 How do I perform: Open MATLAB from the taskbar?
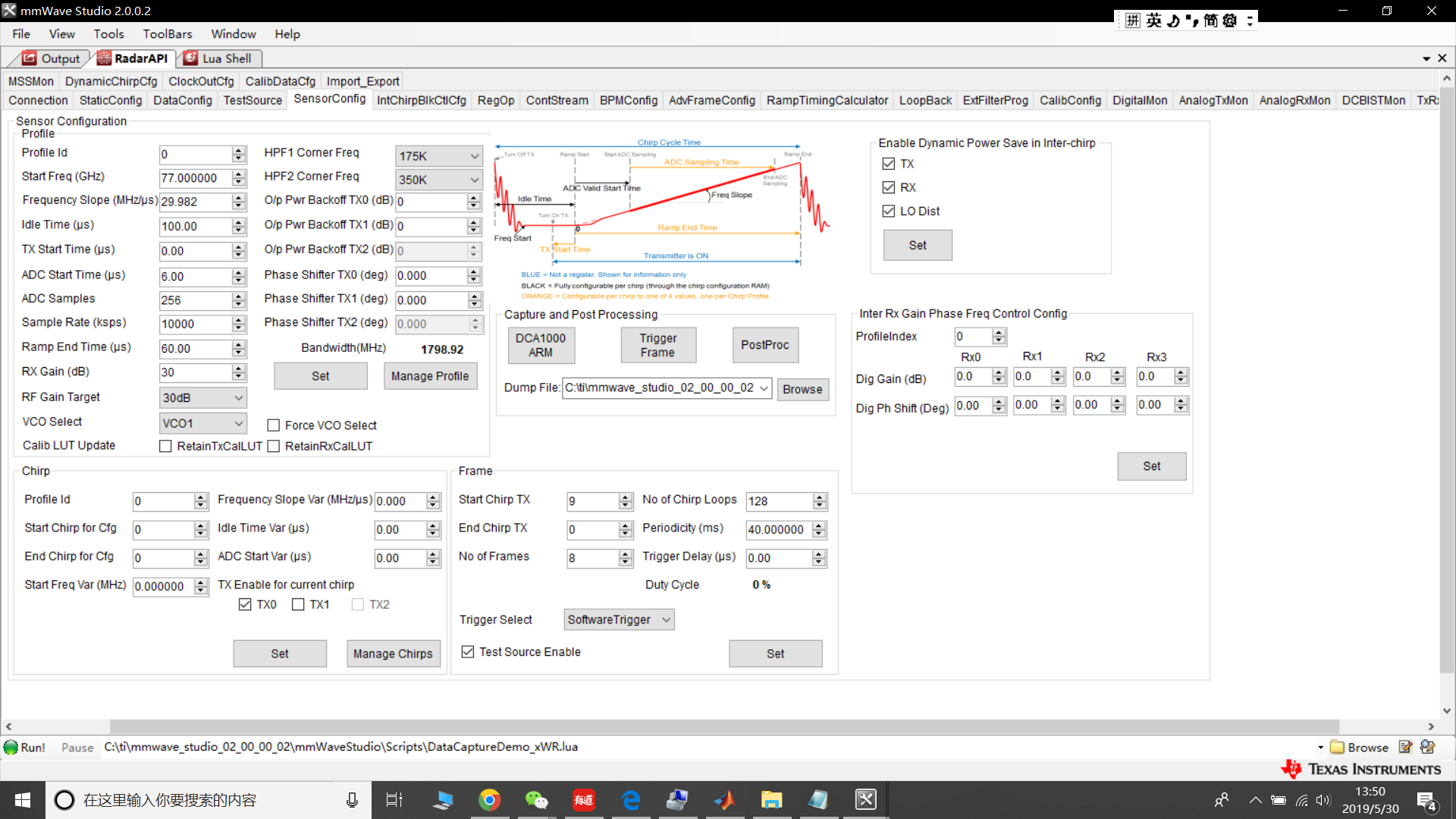[x=725, y=800]
